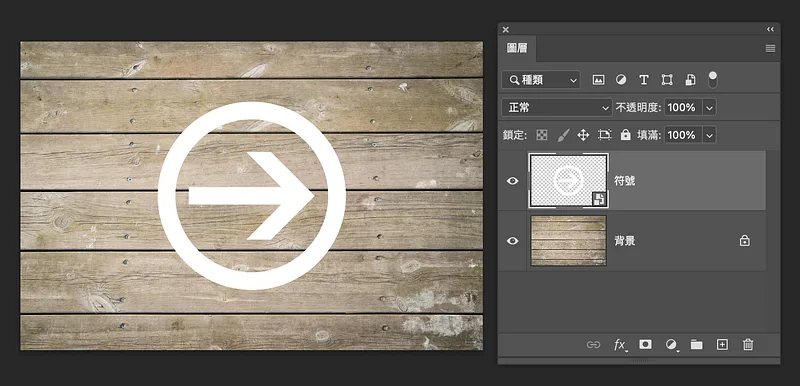Filter layers by smart object icon

click(x=690, y=80)
